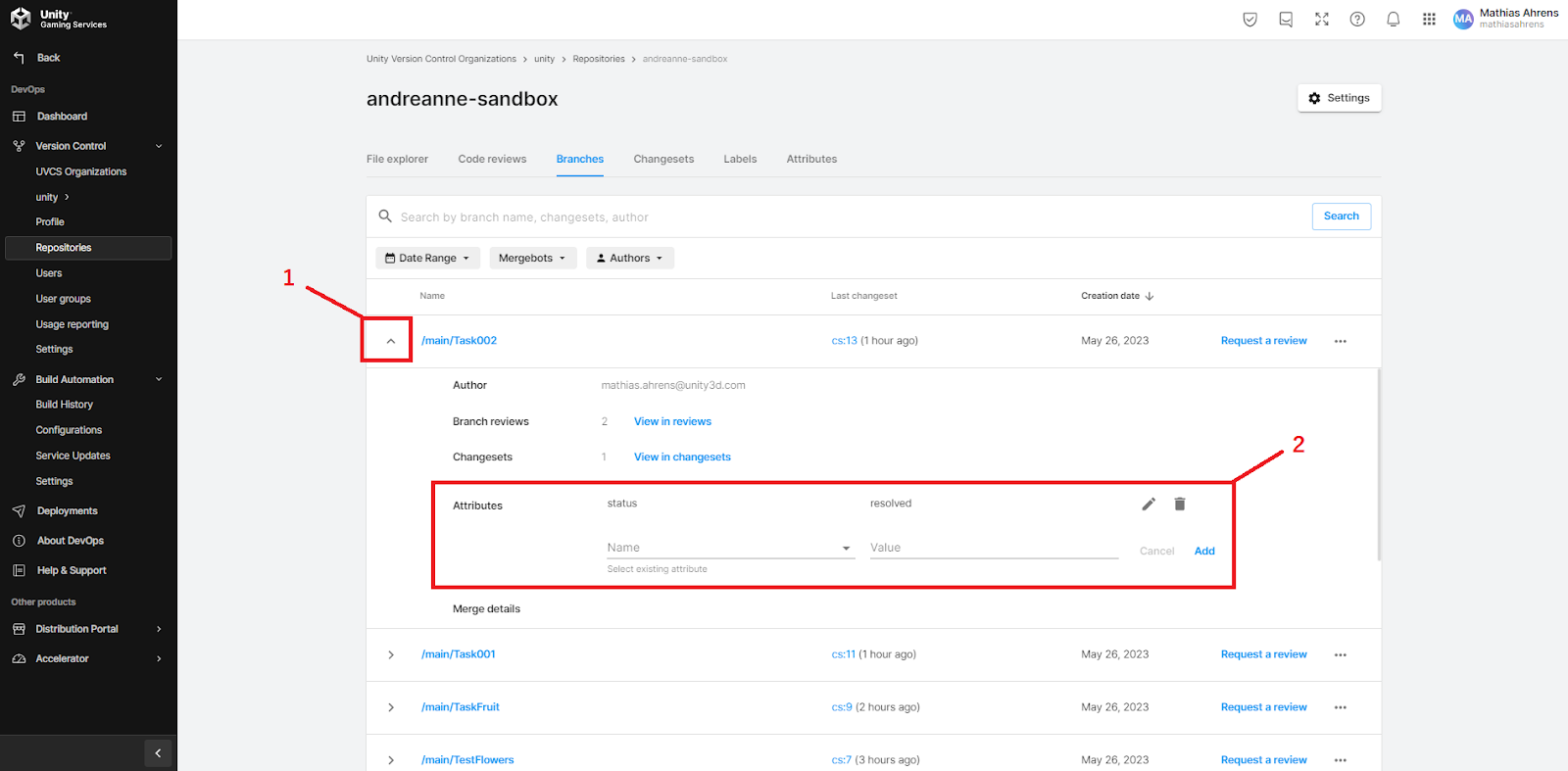Collapse the left sidebar with arrow button
Viewport: 1568px width, 771px height.
click(158, 752)
